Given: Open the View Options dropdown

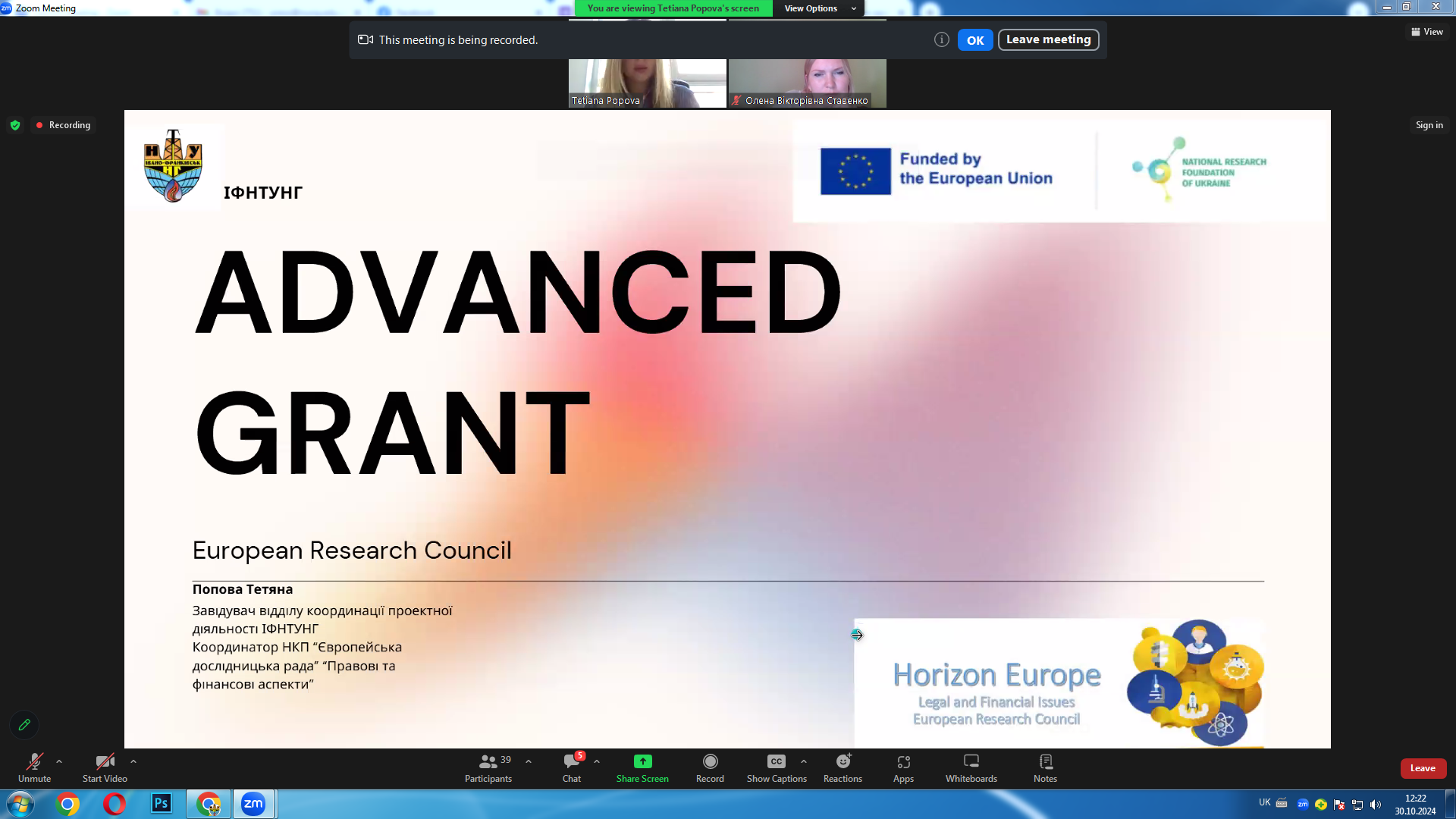Looking at the screenshot, I should coord(819,8).
